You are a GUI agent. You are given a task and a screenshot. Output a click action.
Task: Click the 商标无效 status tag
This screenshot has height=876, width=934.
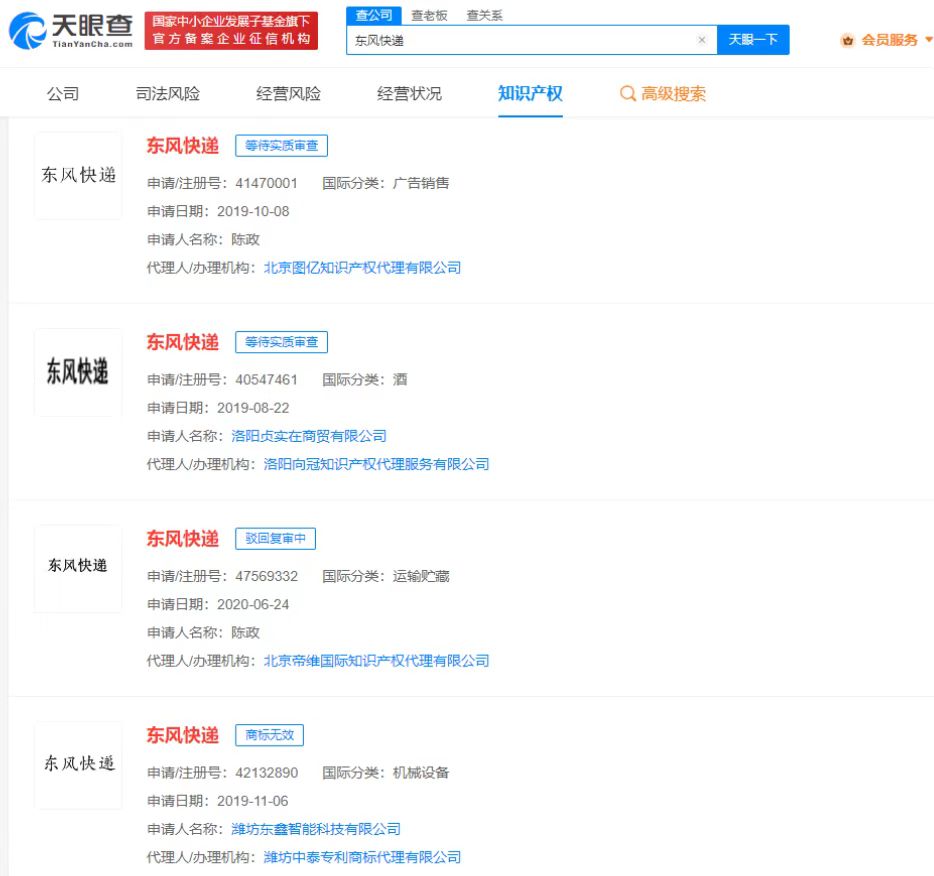click(269, 735)
